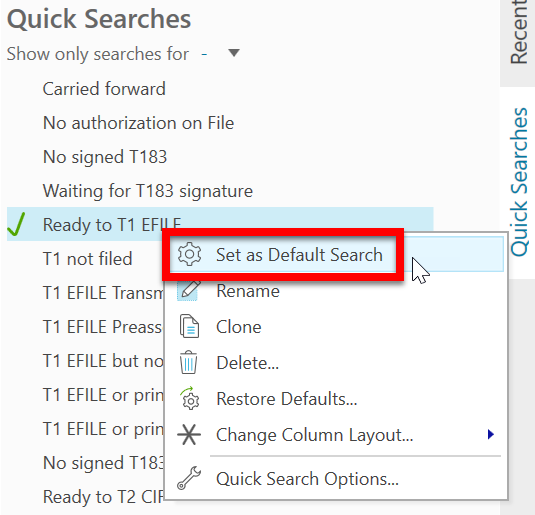This screenshot has width=535, height=515.
Task: Select the T1 EFILE Transm search row
Action: 103,292
